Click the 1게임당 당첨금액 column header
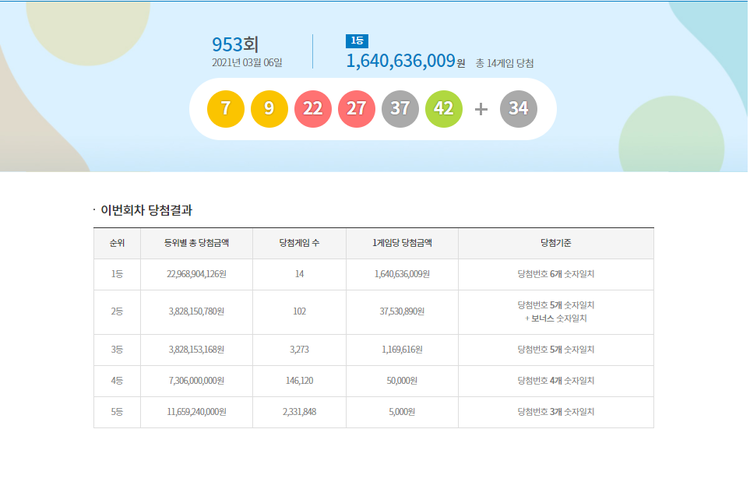Screen dimensions: 750x496 [402, 243]
